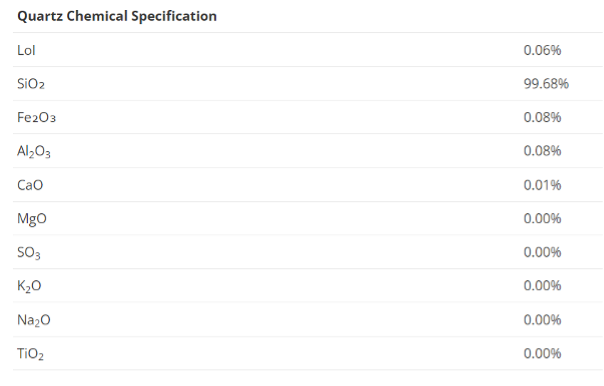
Task: Click the 0.06% LoI value
Action: (542, 50)
